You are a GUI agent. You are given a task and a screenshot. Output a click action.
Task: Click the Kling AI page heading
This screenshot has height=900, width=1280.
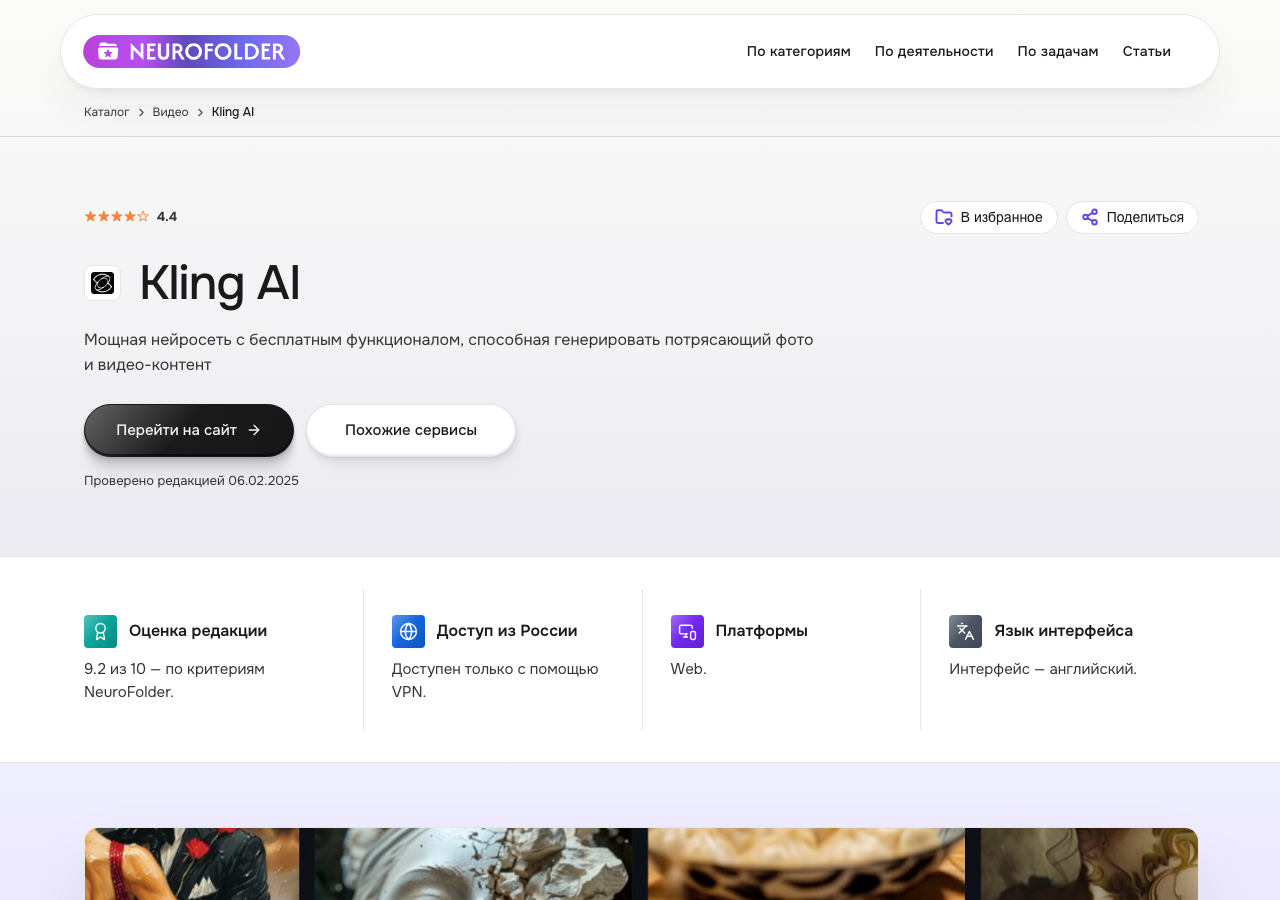[x=219, y=283]
